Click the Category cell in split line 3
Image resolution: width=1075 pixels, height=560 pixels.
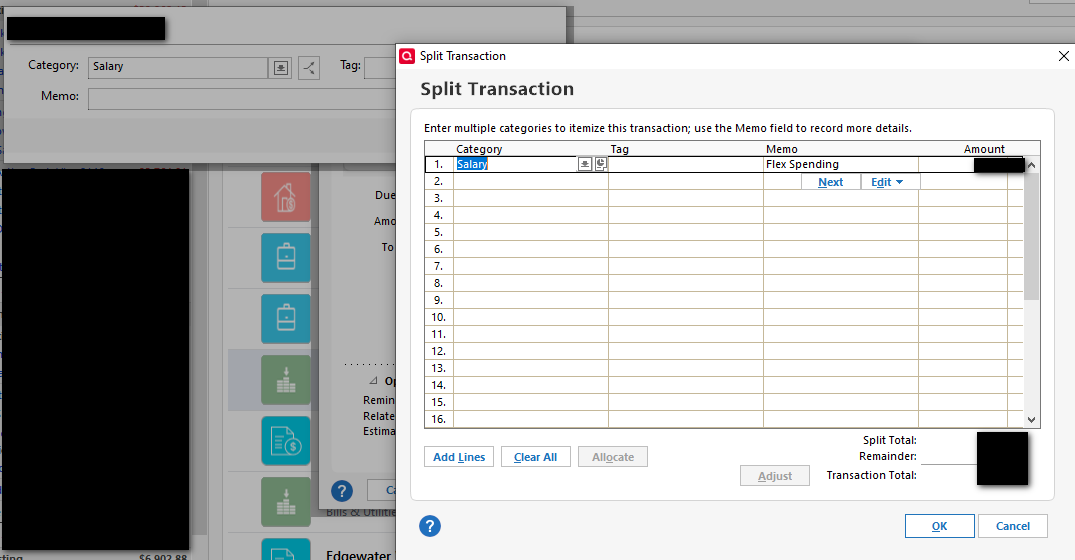click(531, 198)
